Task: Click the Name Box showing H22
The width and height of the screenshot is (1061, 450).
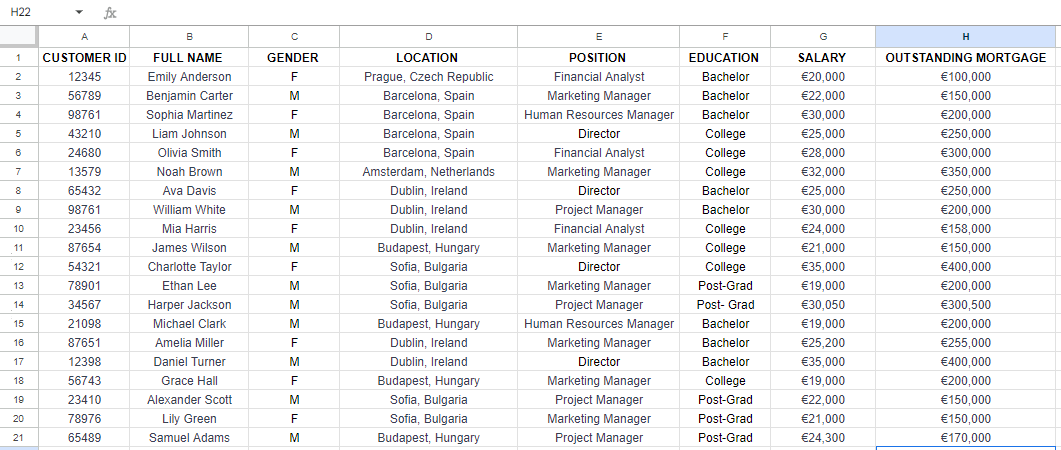Action: coord(35,13)
